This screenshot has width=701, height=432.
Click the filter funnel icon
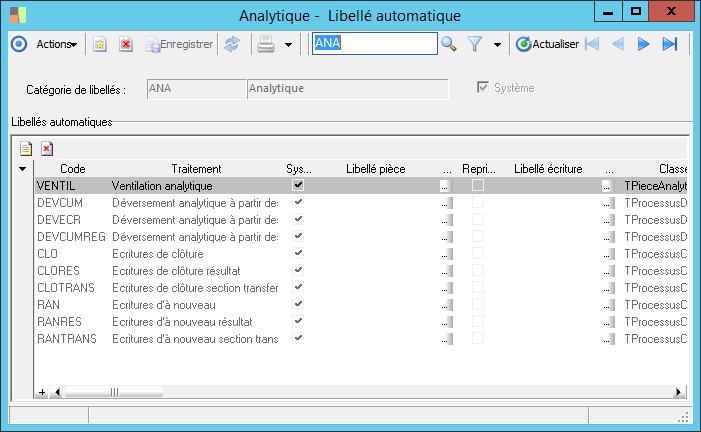click(476, 44)
